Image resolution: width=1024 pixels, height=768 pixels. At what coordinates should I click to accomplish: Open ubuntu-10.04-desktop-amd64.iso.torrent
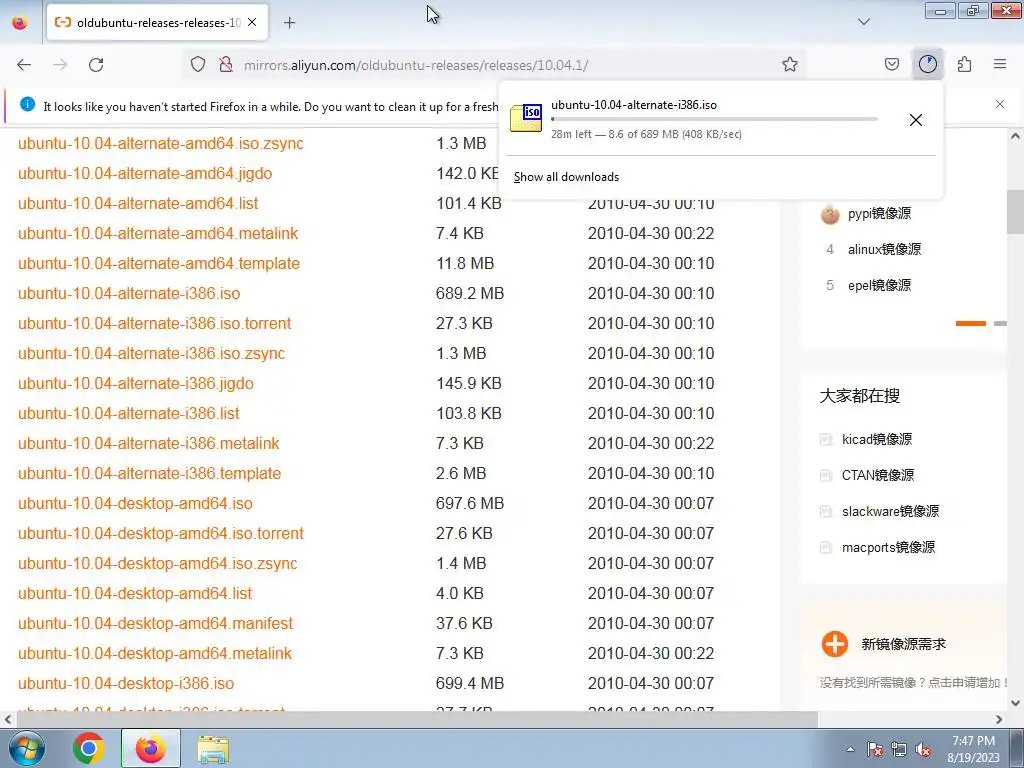point(161,534)
